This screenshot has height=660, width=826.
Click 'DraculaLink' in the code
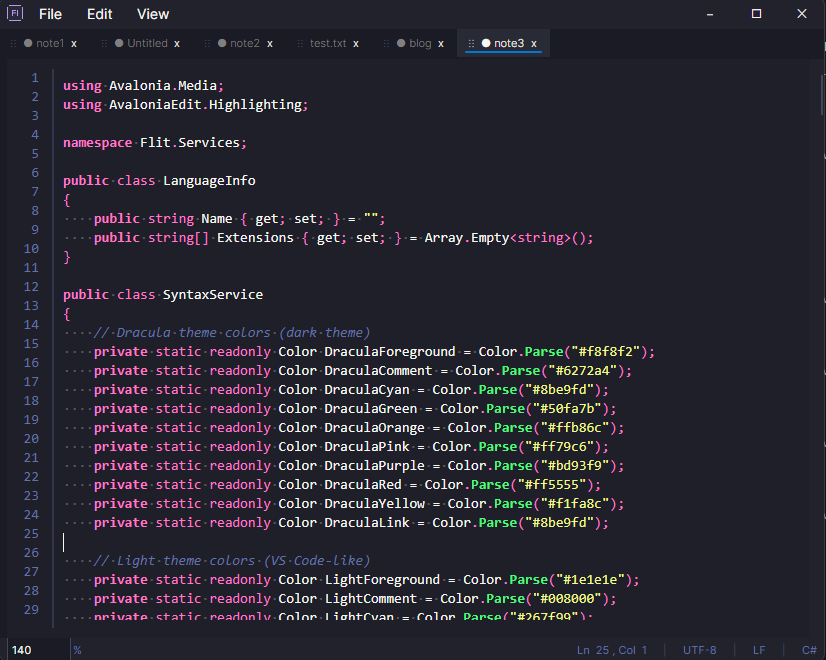pyautogui.click(x=367, y=523)
